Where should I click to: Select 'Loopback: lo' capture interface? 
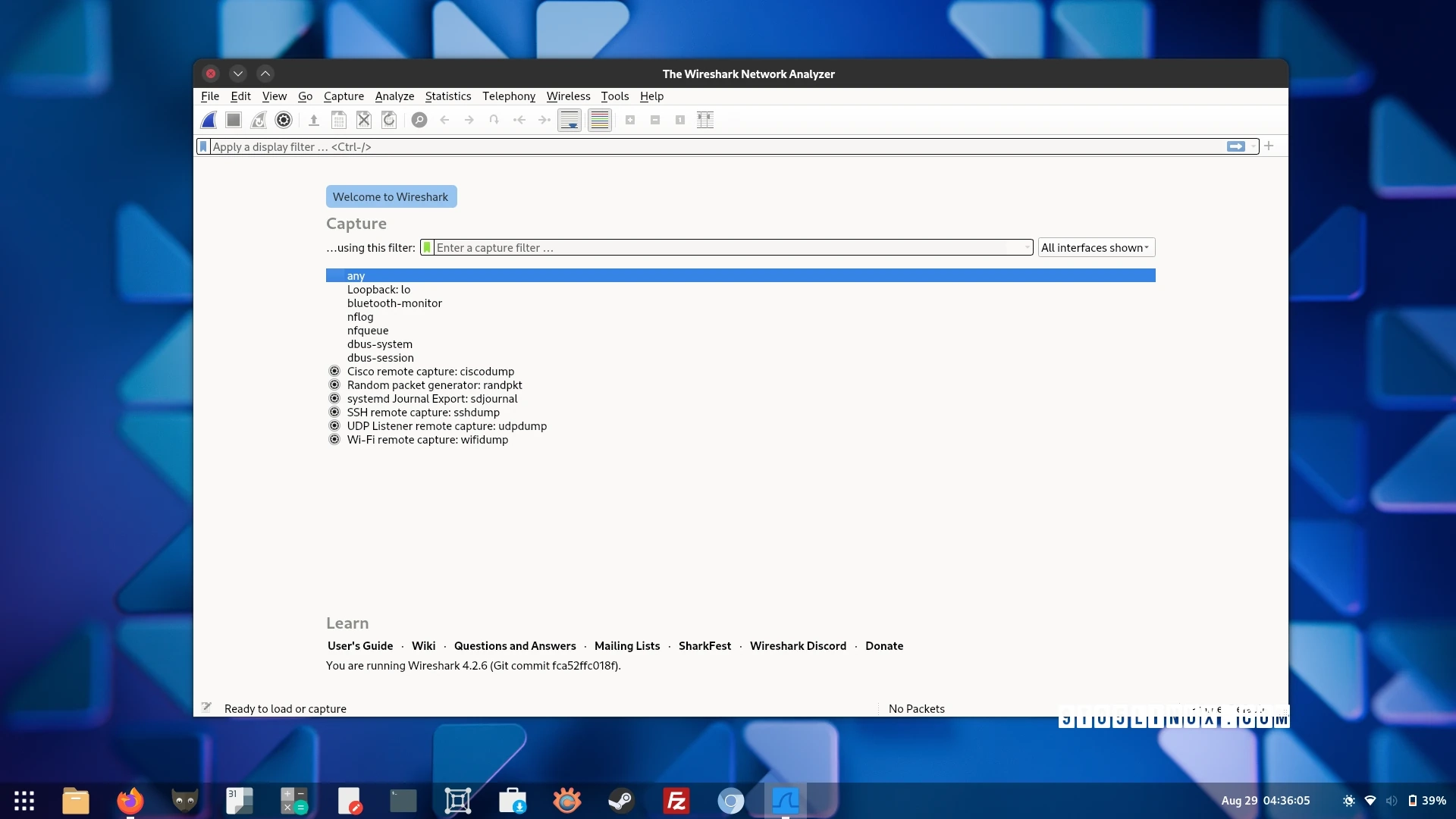[378, 289]
